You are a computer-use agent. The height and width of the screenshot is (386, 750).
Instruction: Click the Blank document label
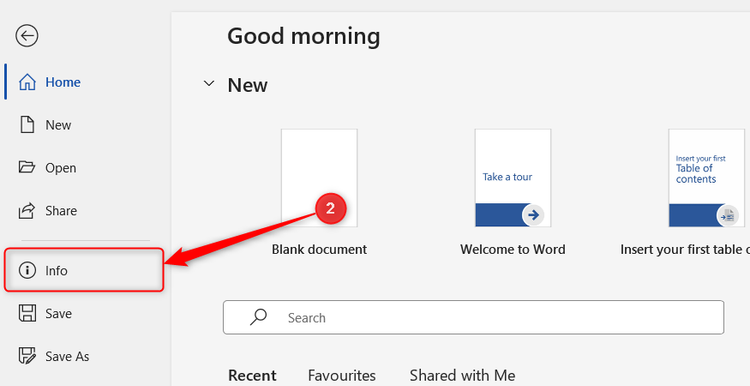pyautogui.click(x=319, y=249)
